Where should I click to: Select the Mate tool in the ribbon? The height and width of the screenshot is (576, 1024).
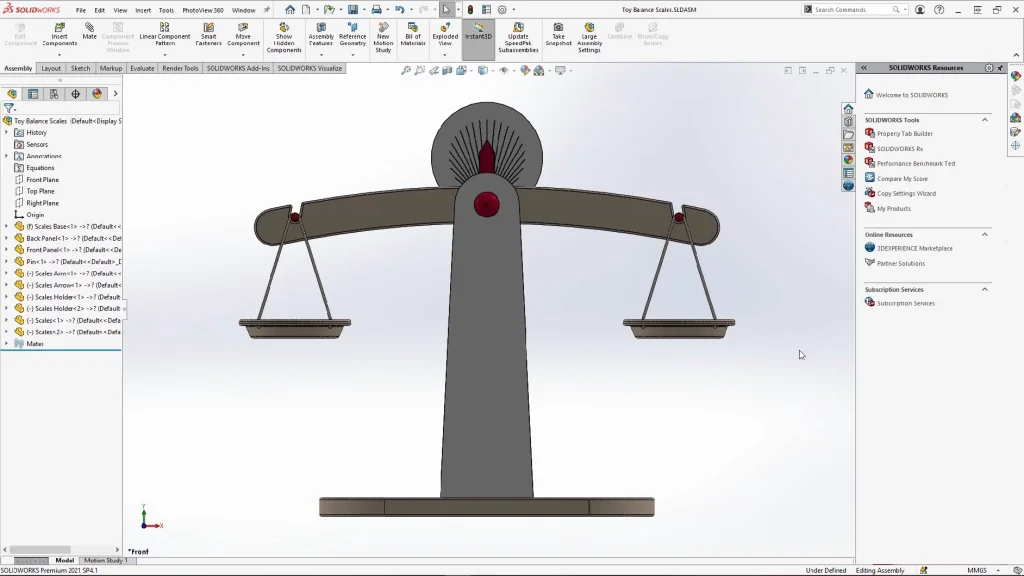[89, 31]
